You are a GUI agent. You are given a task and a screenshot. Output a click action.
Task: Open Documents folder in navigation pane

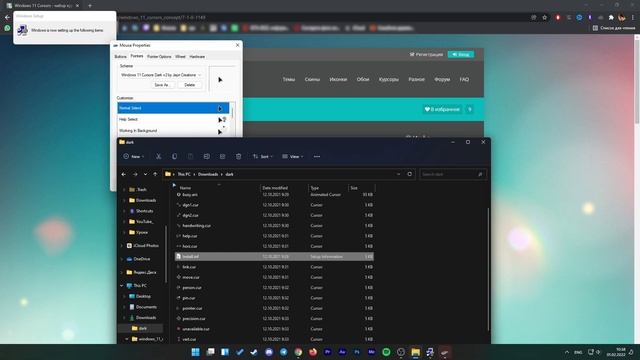146,307
